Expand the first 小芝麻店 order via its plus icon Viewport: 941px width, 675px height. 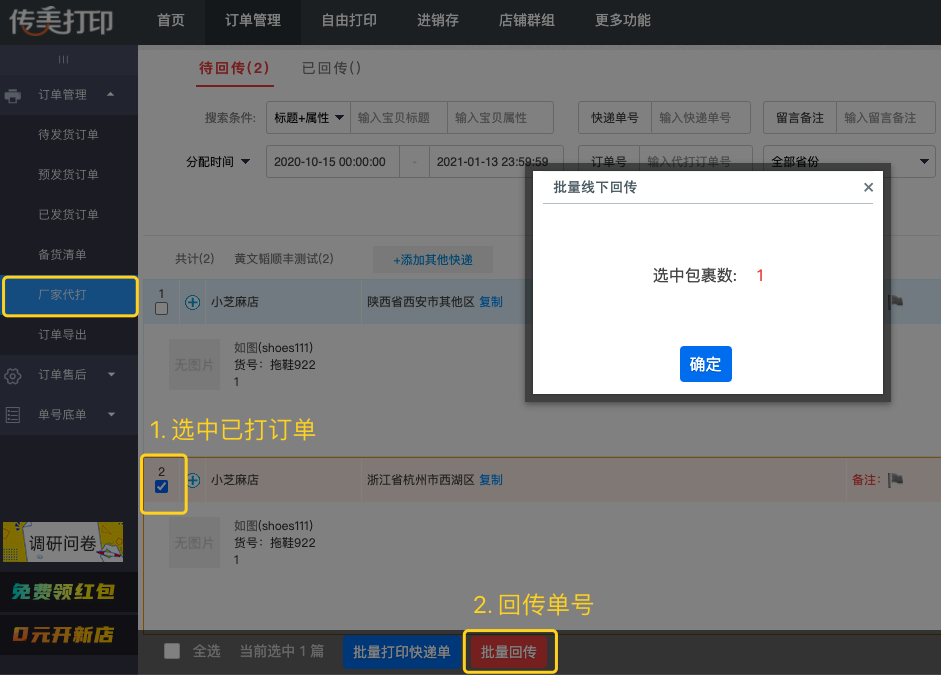192,302
